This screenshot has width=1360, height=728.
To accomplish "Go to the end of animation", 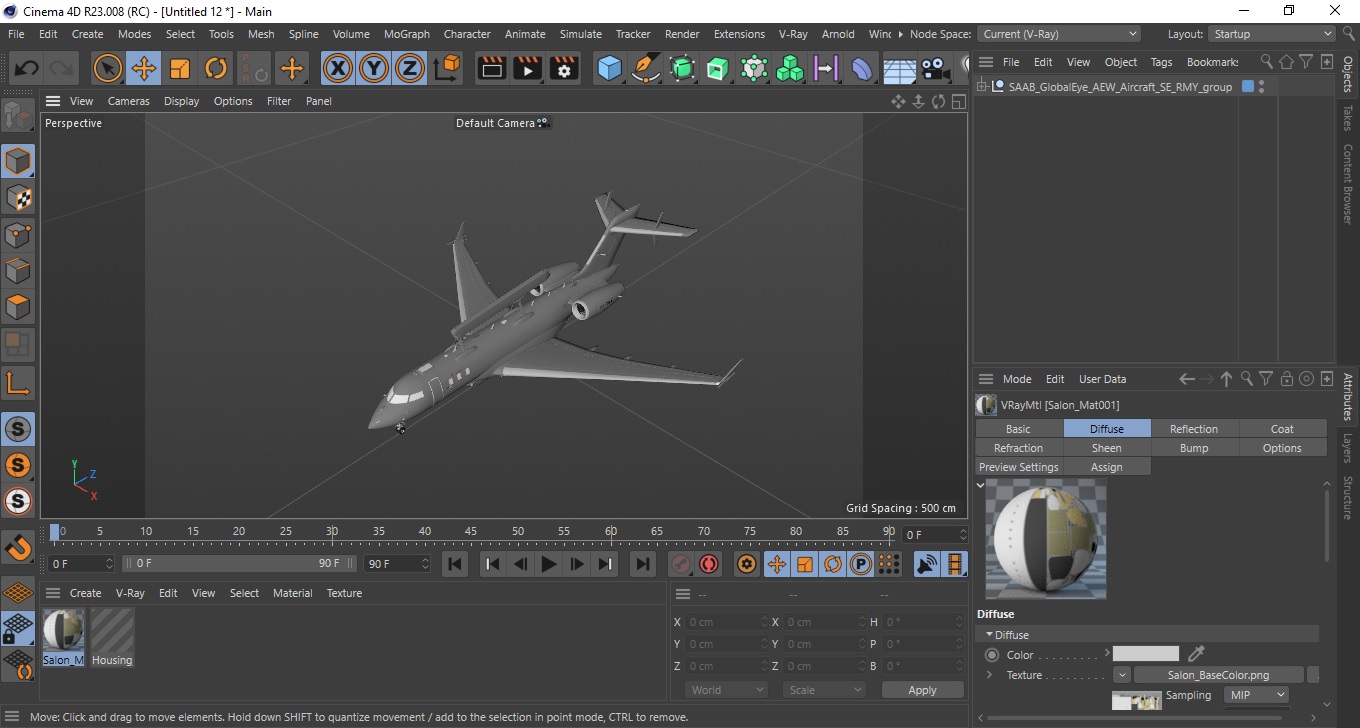I will click(x=643, y=564).
